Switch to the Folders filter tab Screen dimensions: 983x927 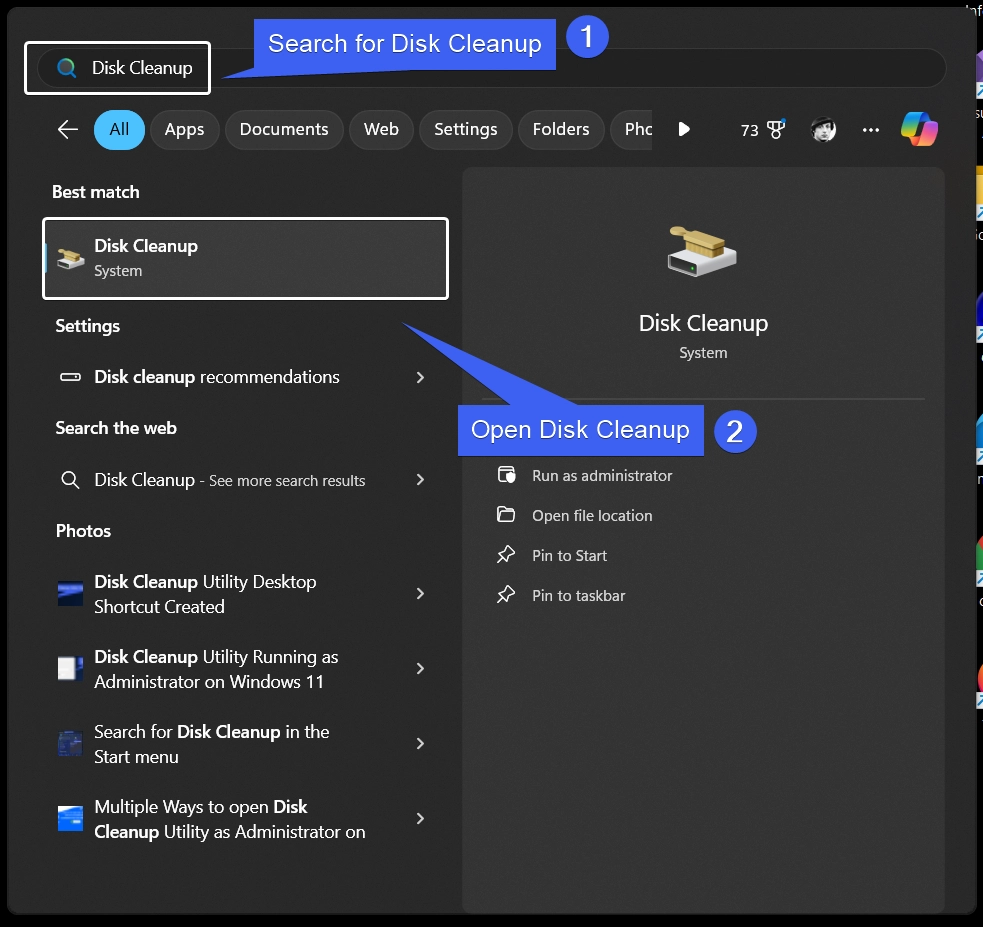(561, 130)
